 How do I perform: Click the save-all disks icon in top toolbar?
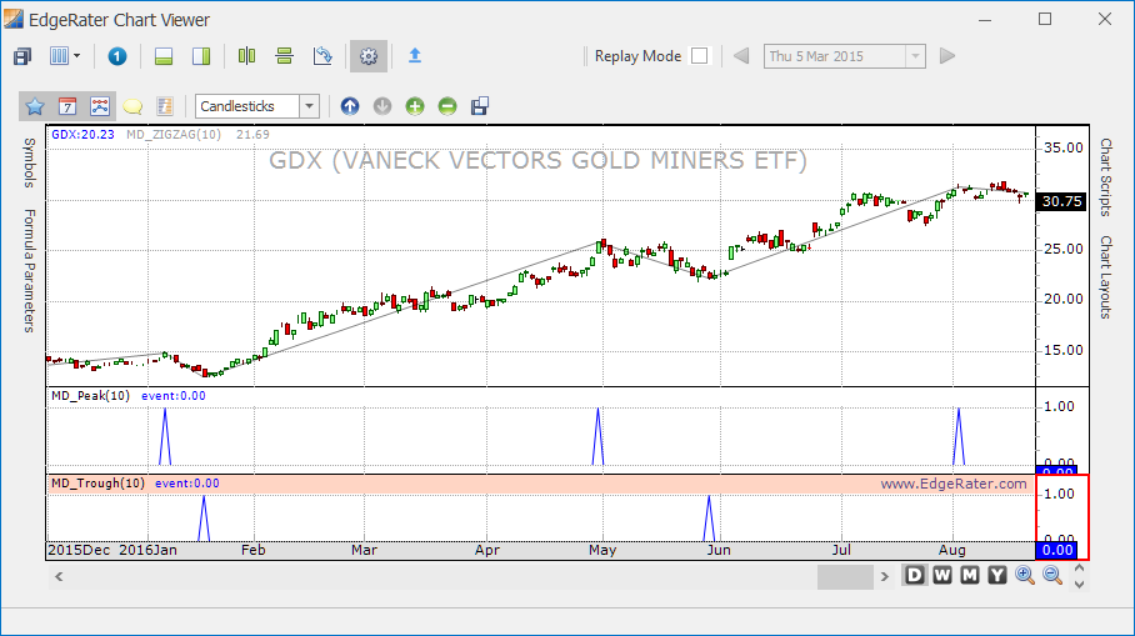click(x=22, y=56)
